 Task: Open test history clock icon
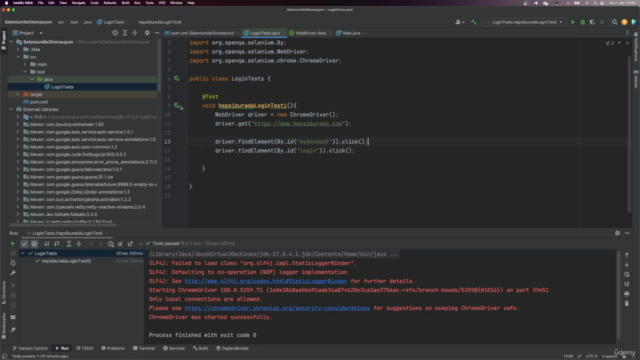pos(111,244)
